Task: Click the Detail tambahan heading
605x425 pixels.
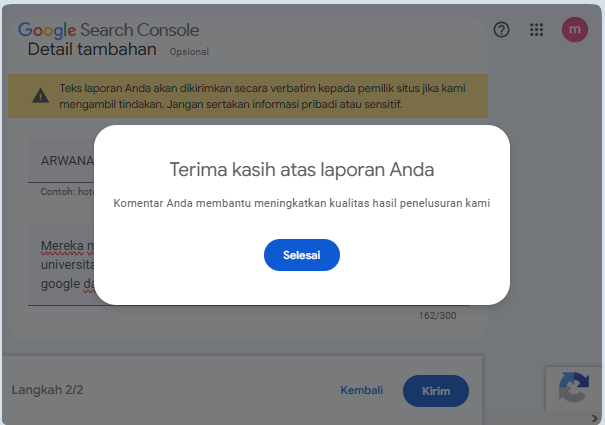Action: click(x=92, y=49)
